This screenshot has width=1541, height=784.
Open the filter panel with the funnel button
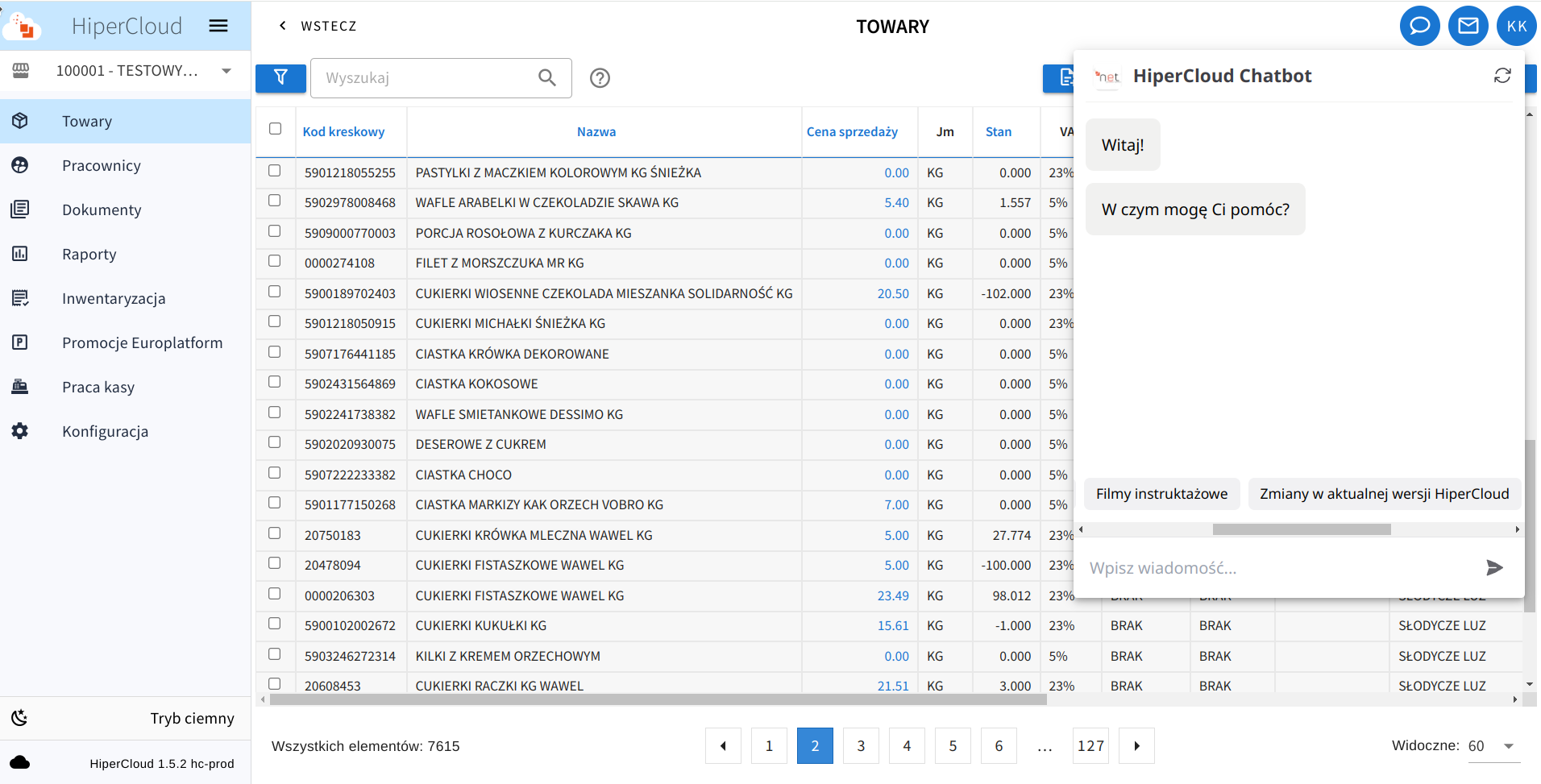point(280,78)
